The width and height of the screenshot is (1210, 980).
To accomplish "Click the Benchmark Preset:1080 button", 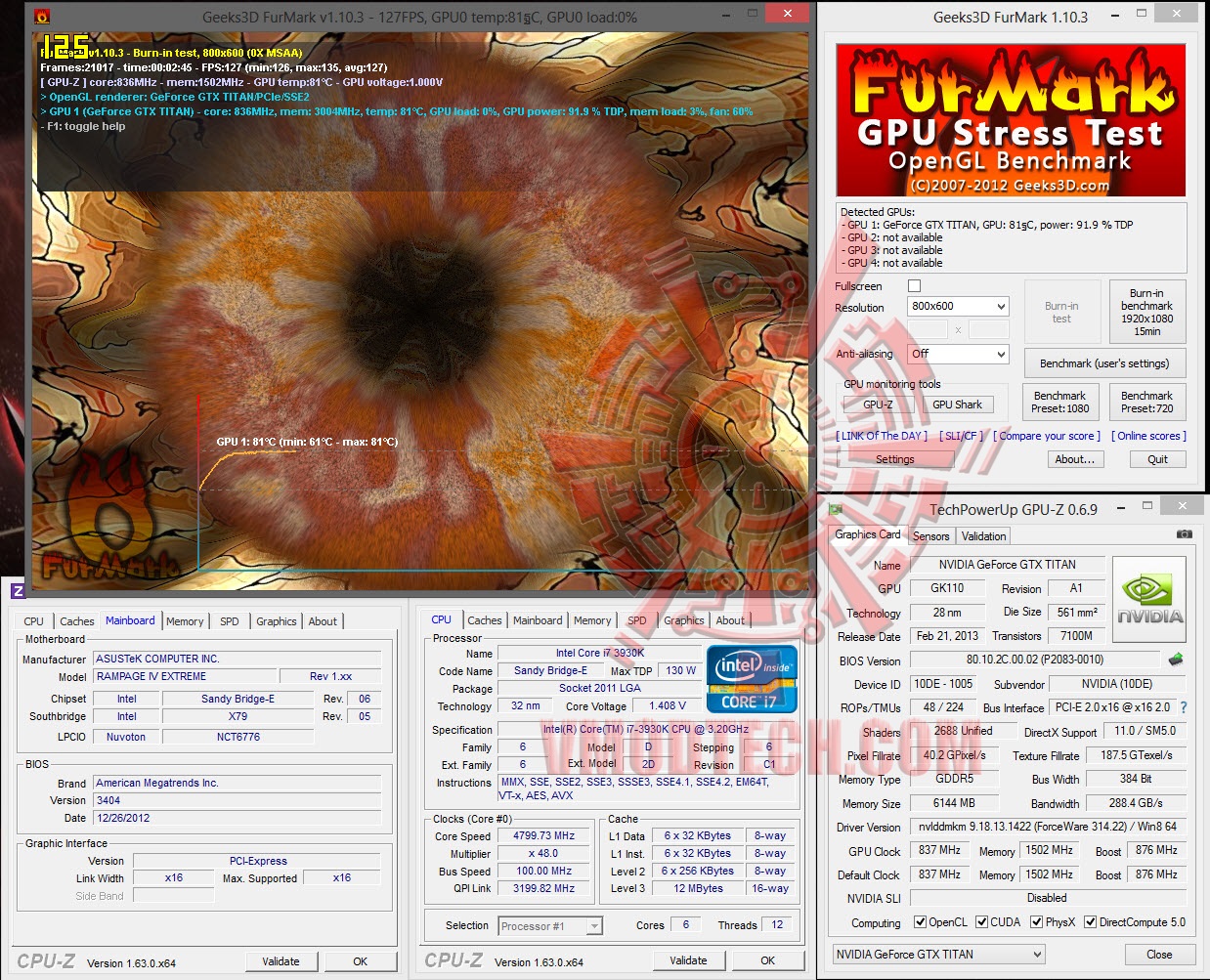I will tap(1060, 402).
